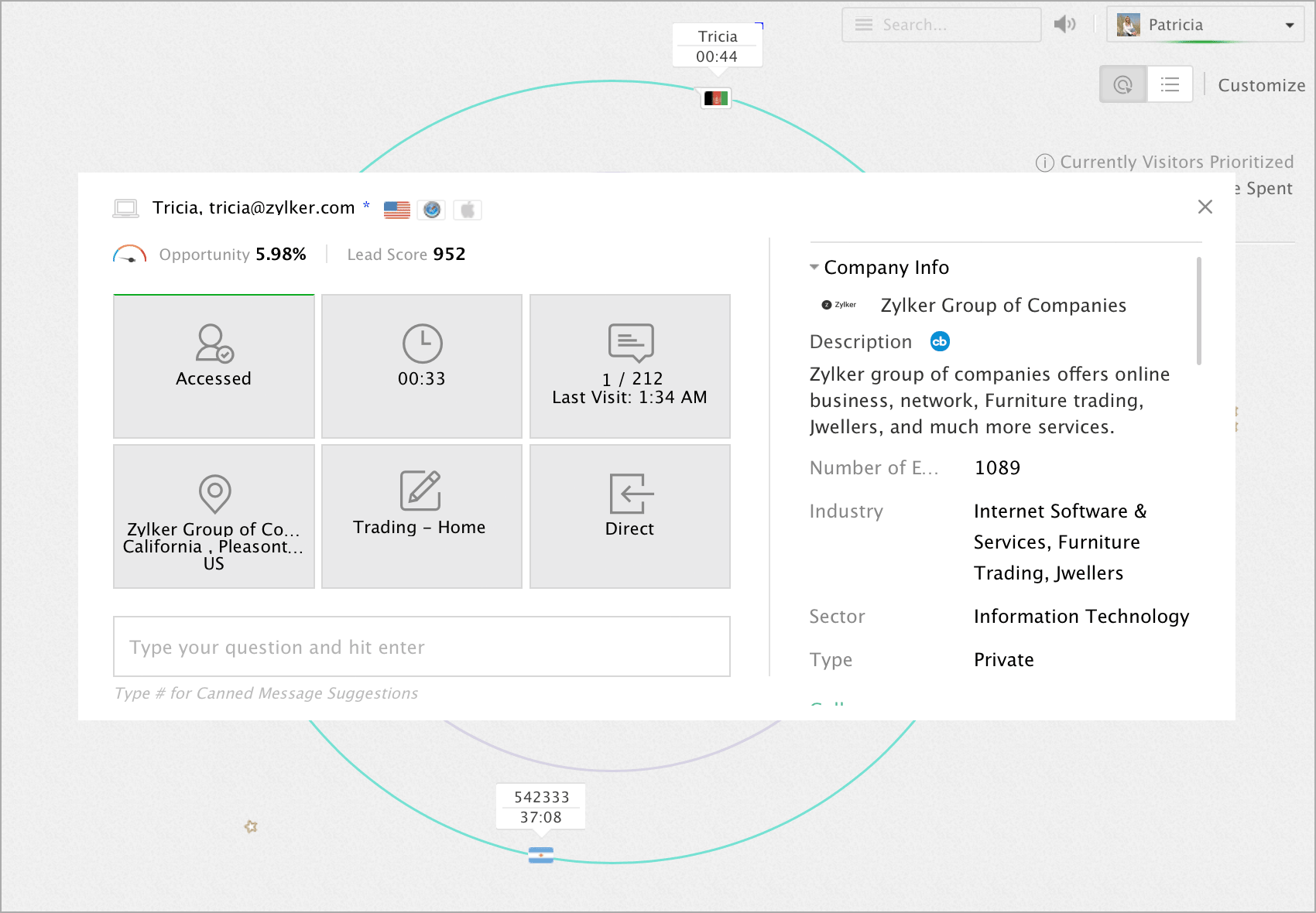This screenshot has width=1316, height=913.
Task: Click the Internet Software & Services industry value
Action: pos(1060,542)
